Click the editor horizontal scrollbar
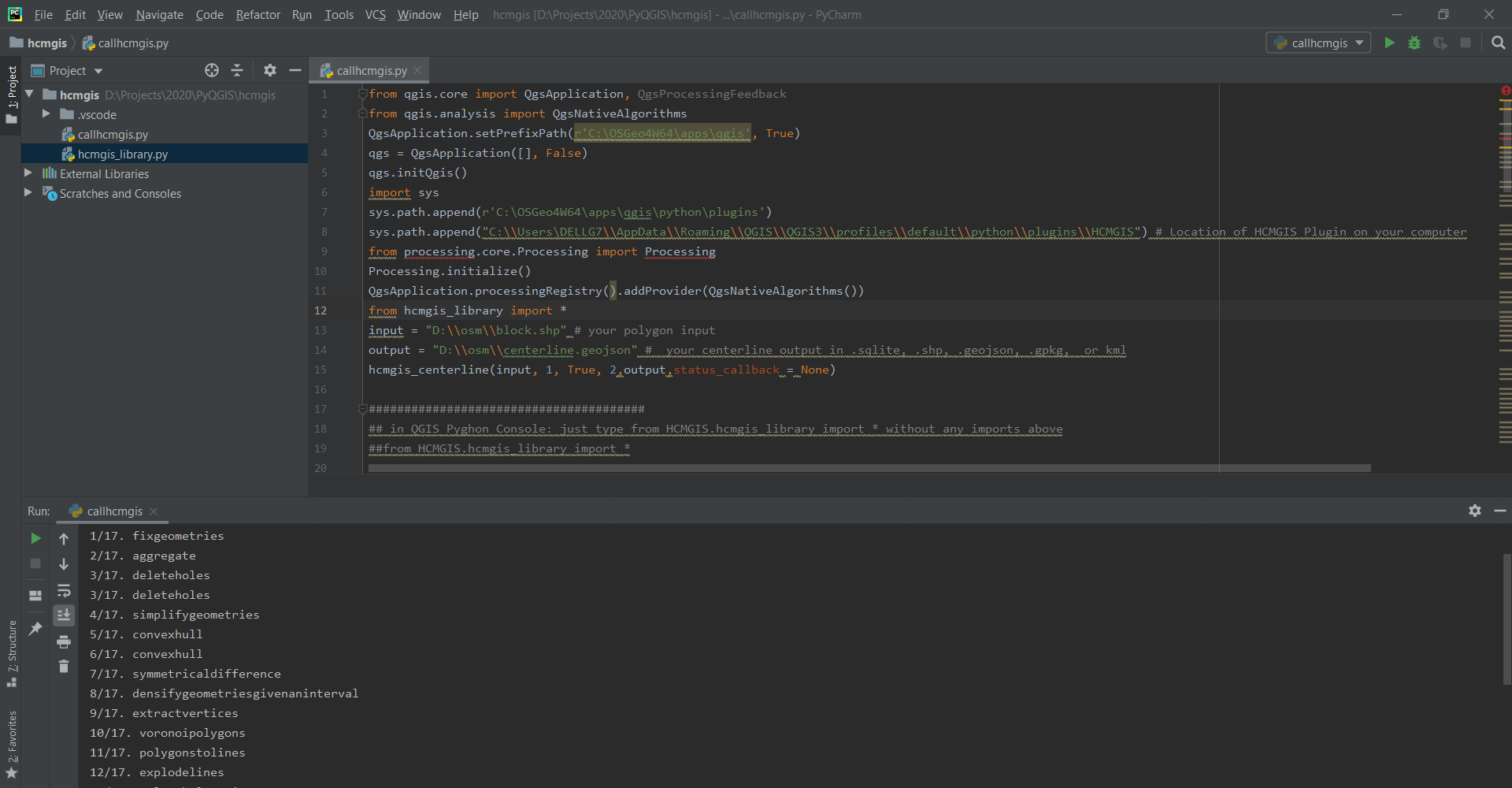Image resolution: width=1512 pixels, height=788 pixels. (869, 468)
